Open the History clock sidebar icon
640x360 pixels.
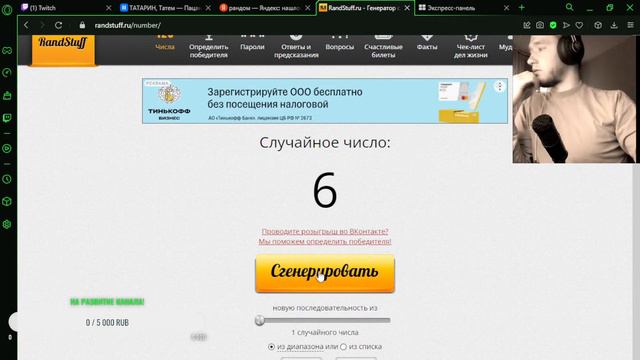pyautogui.click(x=7, y=179)
